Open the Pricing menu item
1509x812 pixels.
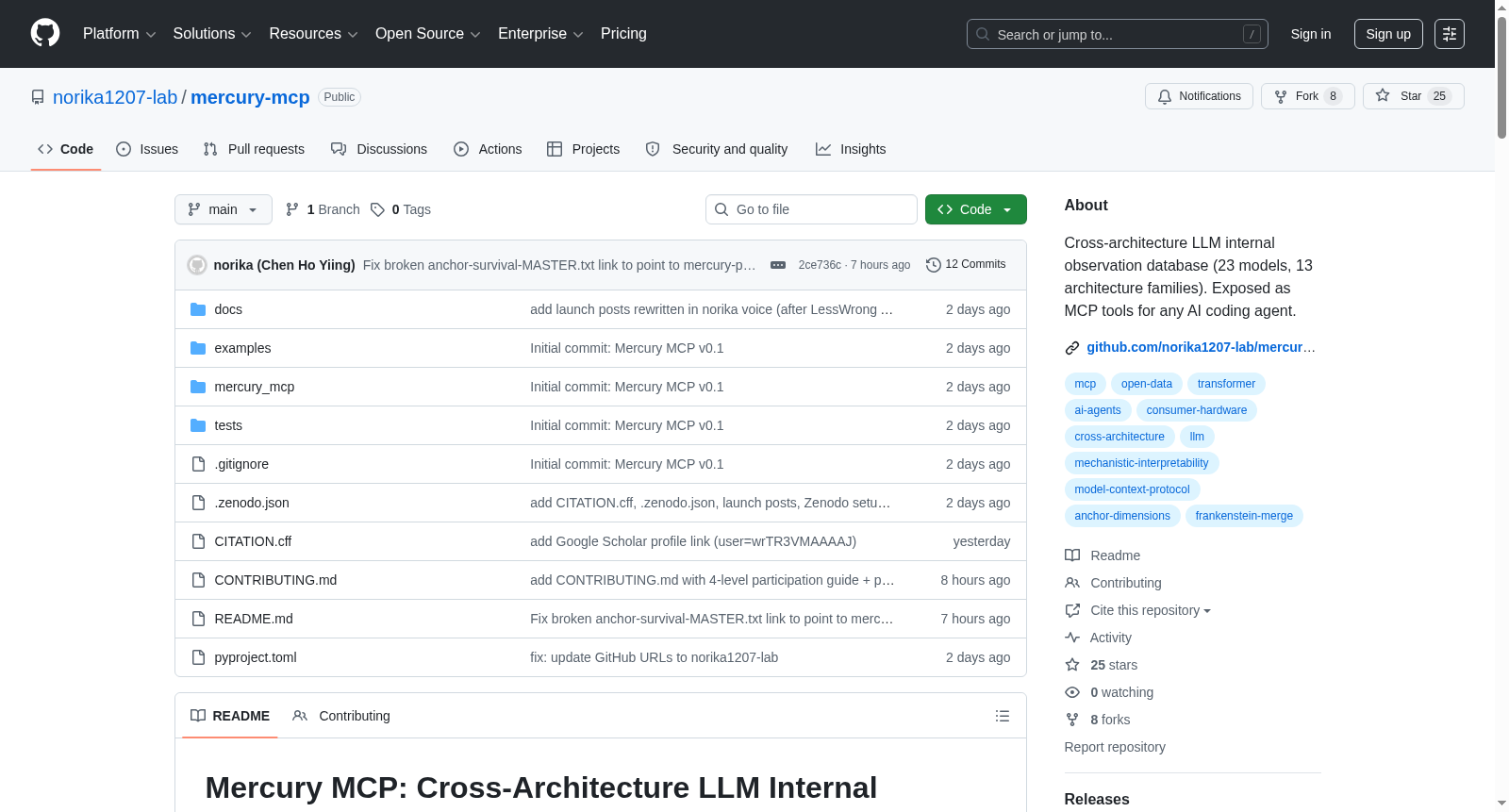623,34
